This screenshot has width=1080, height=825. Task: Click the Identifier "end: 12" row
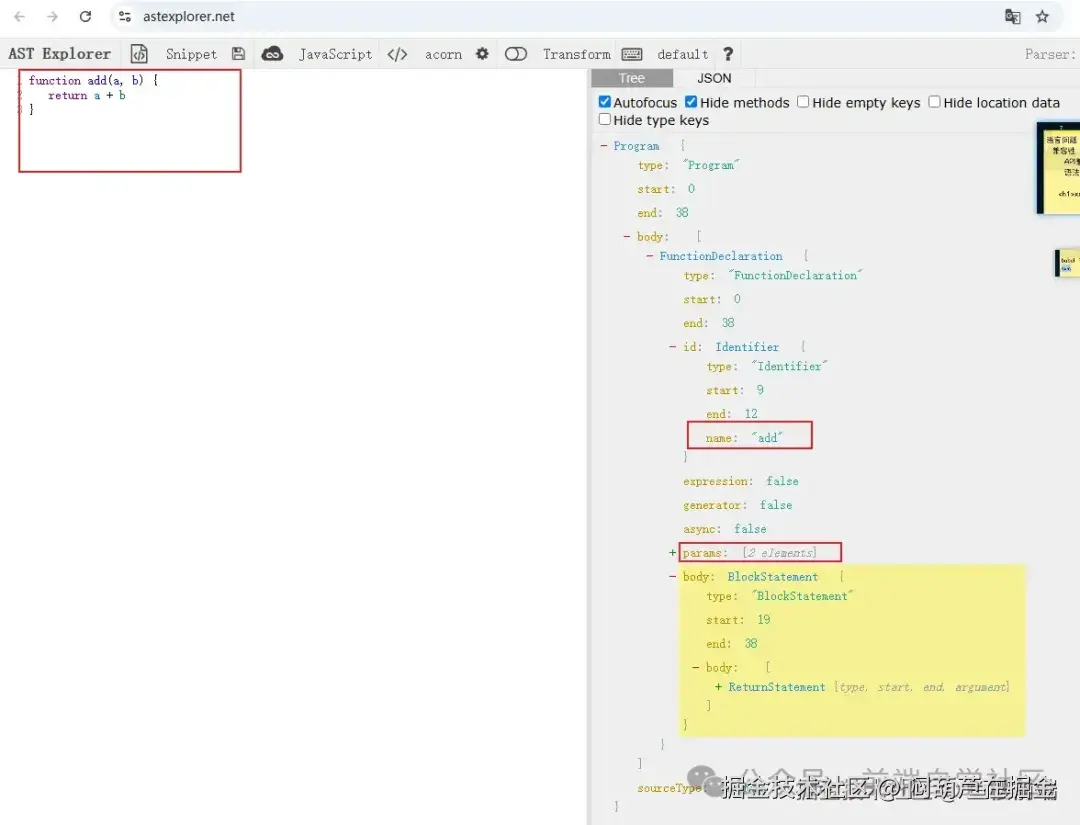click(x=731, y=414)
